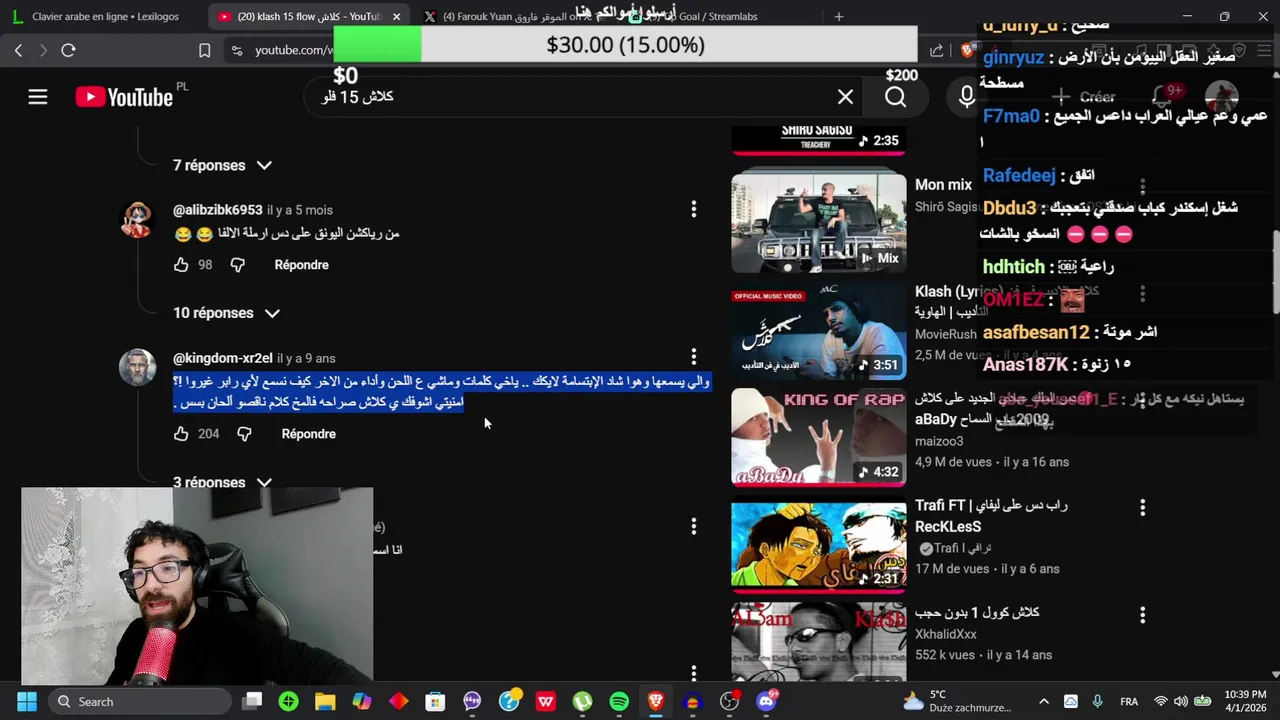Reload the page with the refresh icon
The image size is (1280, 720).
tap(68, 50)
